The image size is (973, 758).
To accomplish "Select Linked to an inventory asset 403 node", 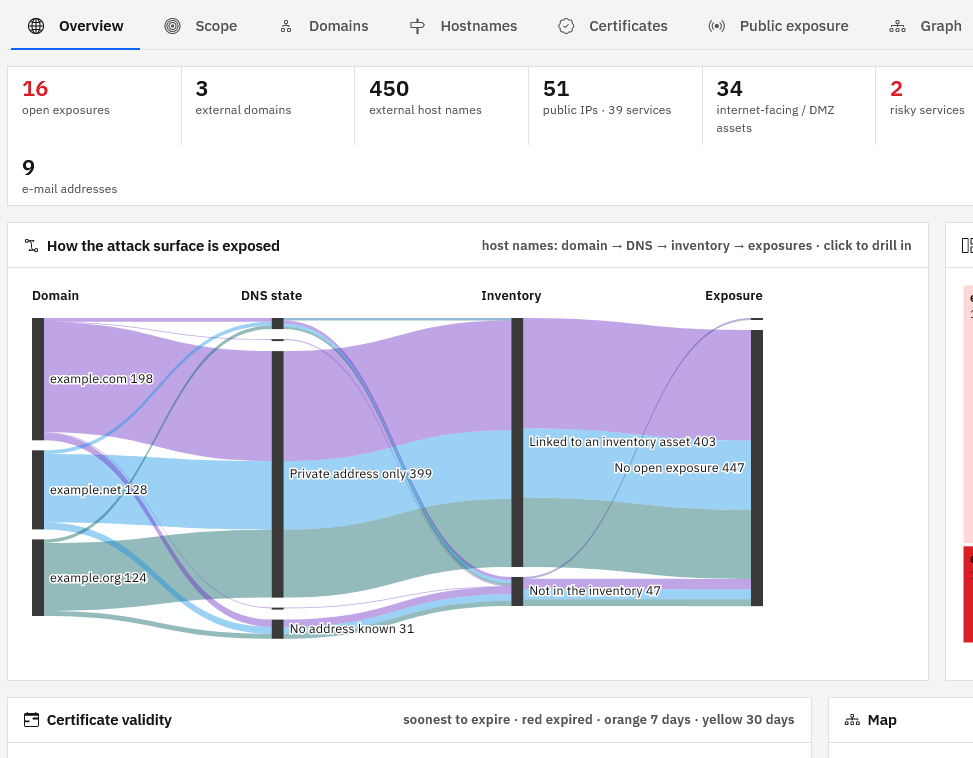I will click(517, 442).
